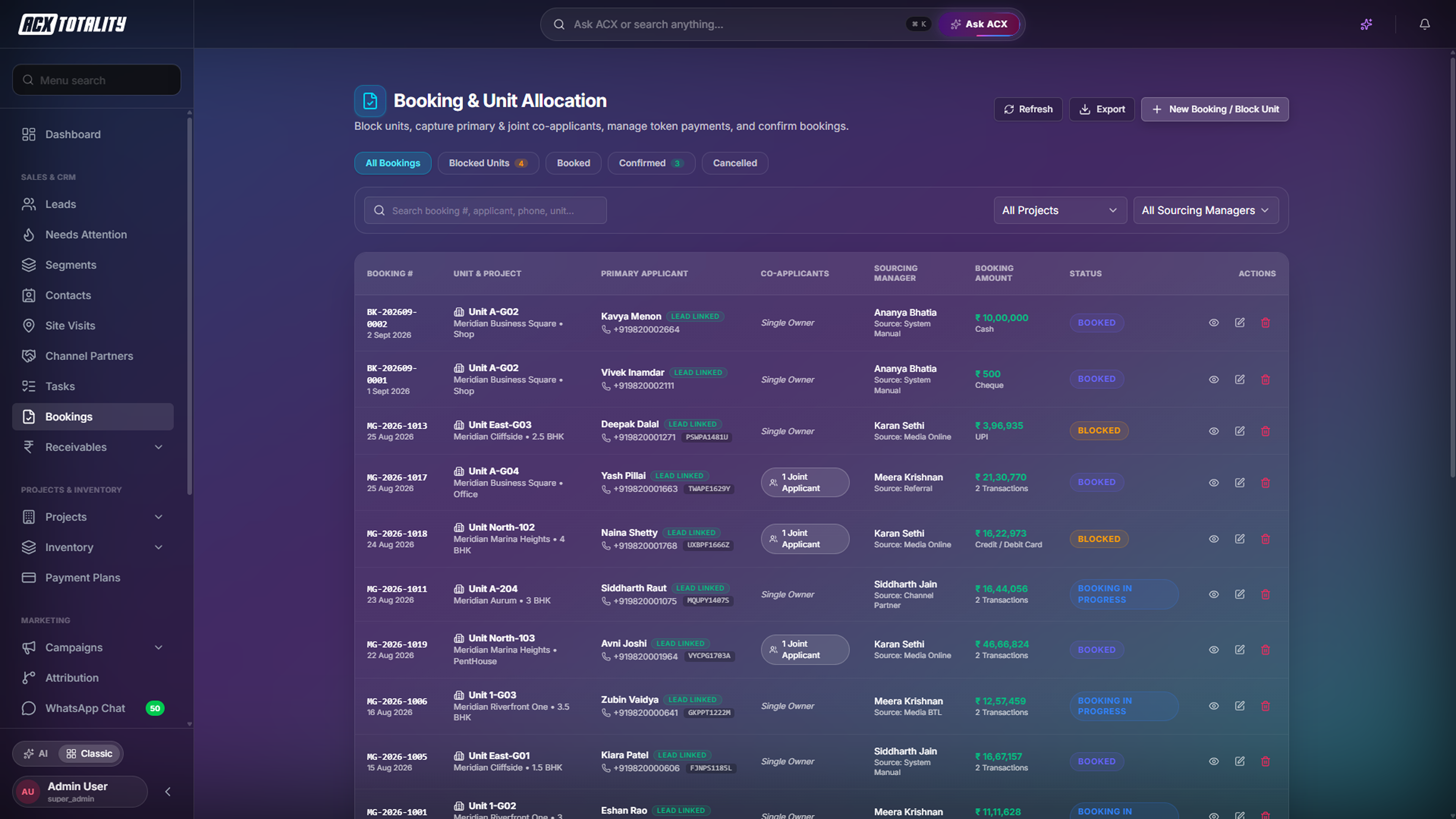Image resolution: width=1456 pixels, height=819 pixels.
Task: Edit booking MG-2026-1006
Action: [1239, 706]
